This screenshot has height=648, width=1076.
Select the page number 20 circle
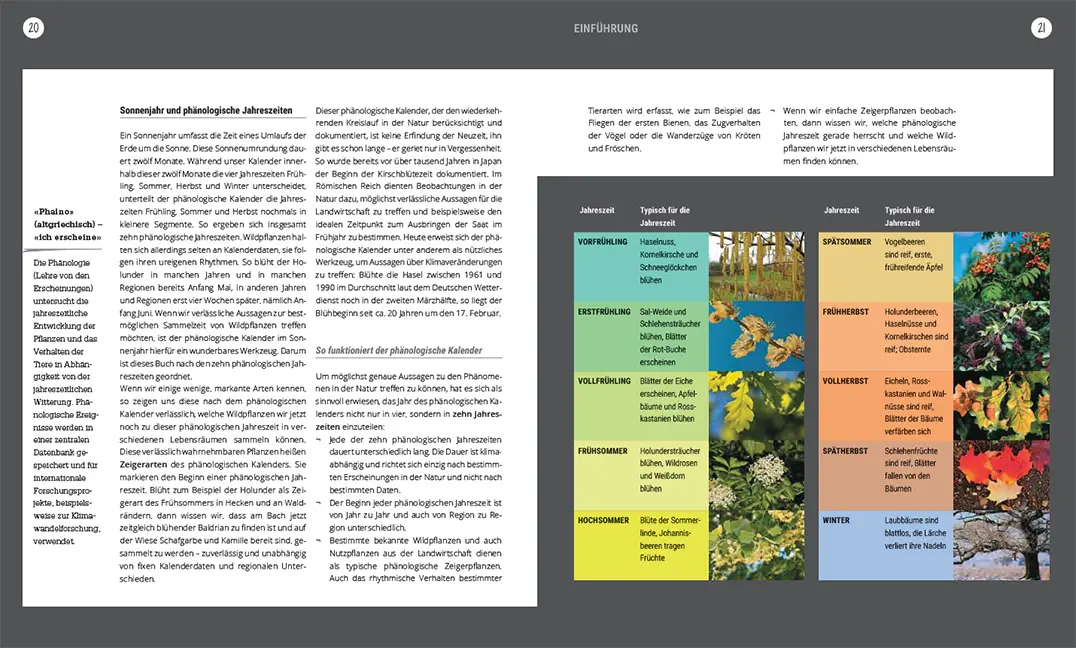[34, 27]
